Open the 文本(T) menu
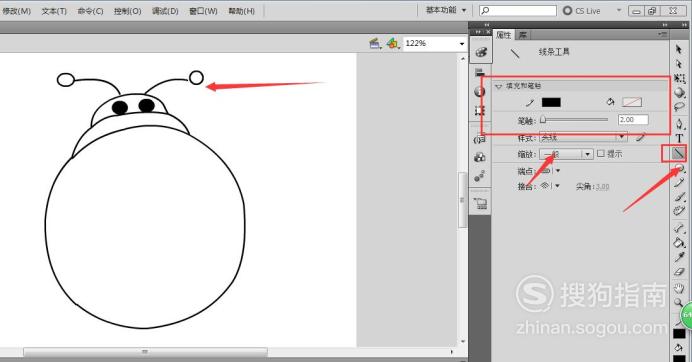 54,11
